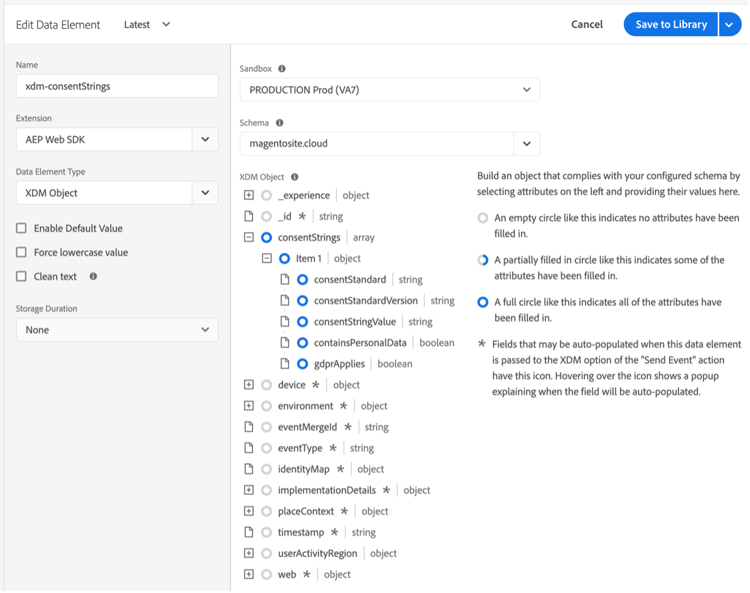The height and width of the screenshot is (593, 750).
Task: Expand the device object node
Action: [x=249, y=385]
